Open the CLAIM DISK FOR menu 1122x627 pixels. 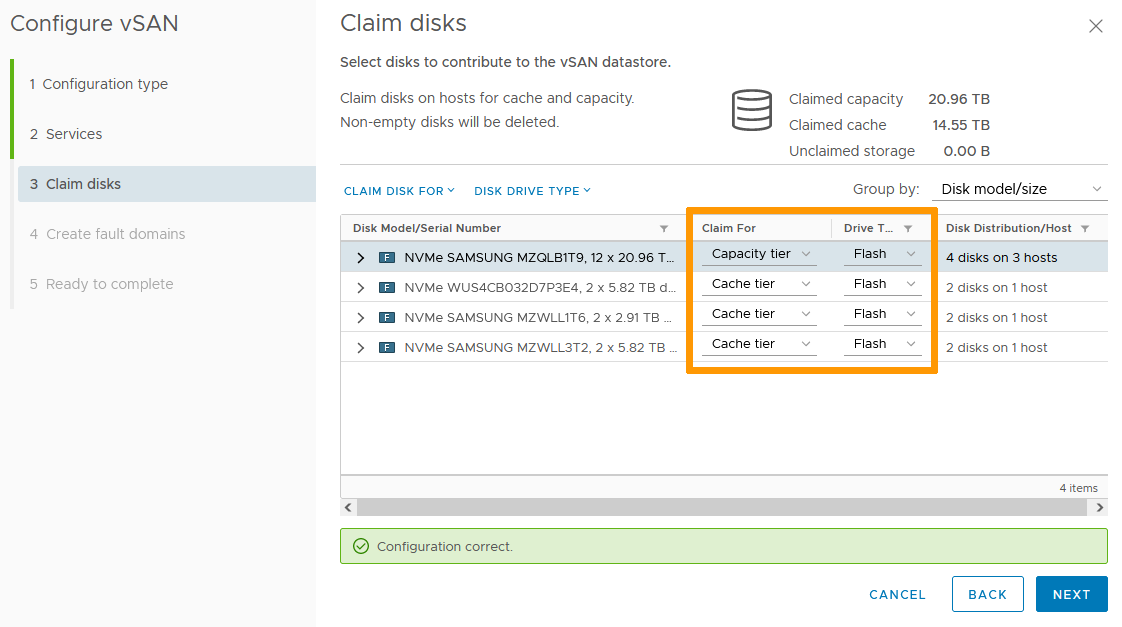coord(399,190)
